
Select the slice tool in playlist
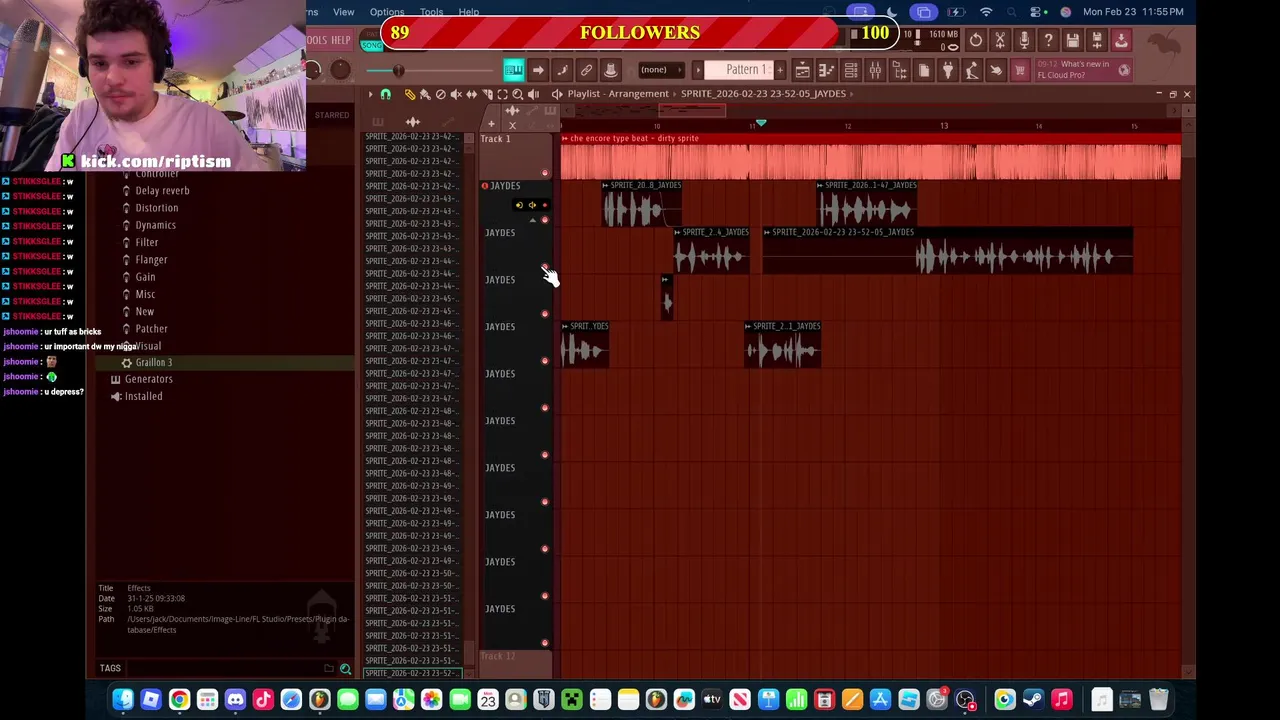point(487,94)
